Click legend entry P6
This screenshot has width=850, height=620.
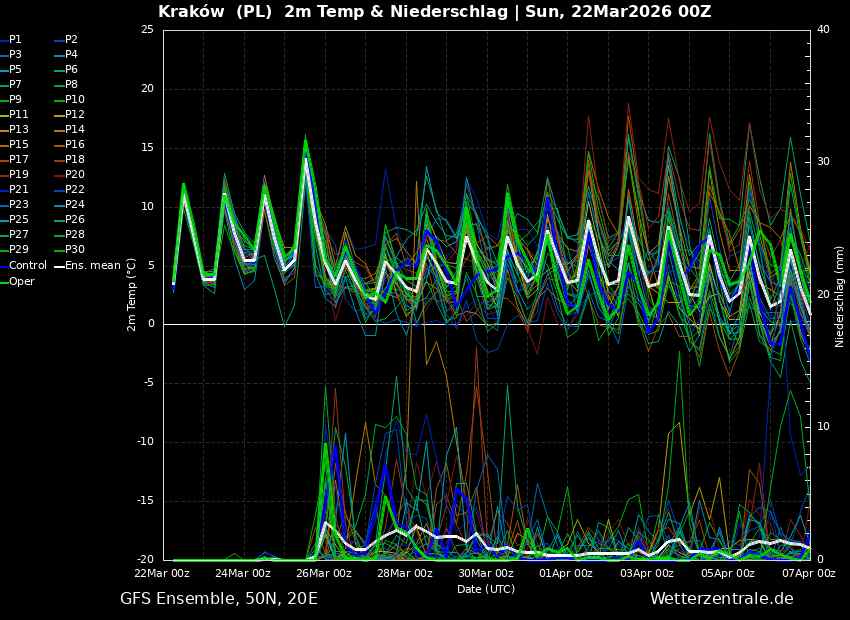point(66,69)
